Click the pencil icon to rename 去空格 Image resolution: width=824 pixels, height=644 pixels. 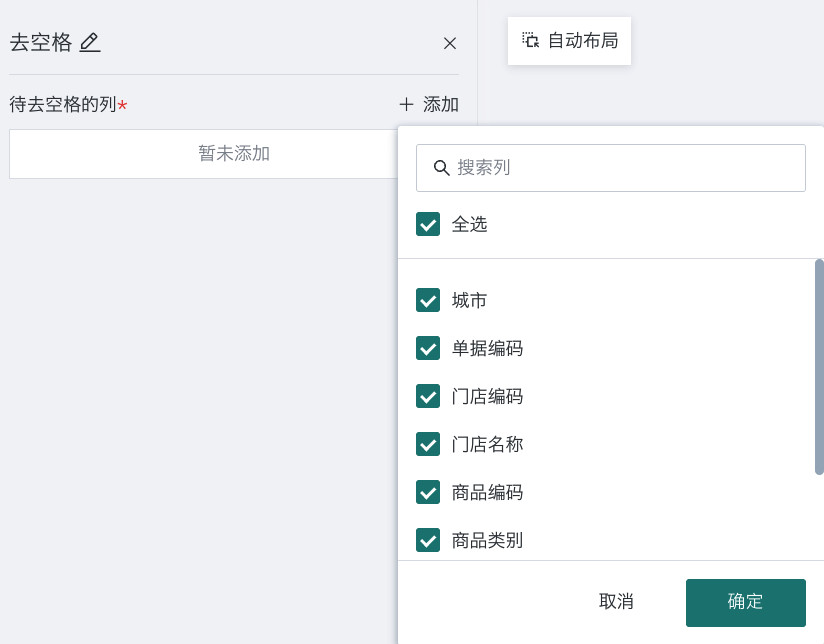90,42
